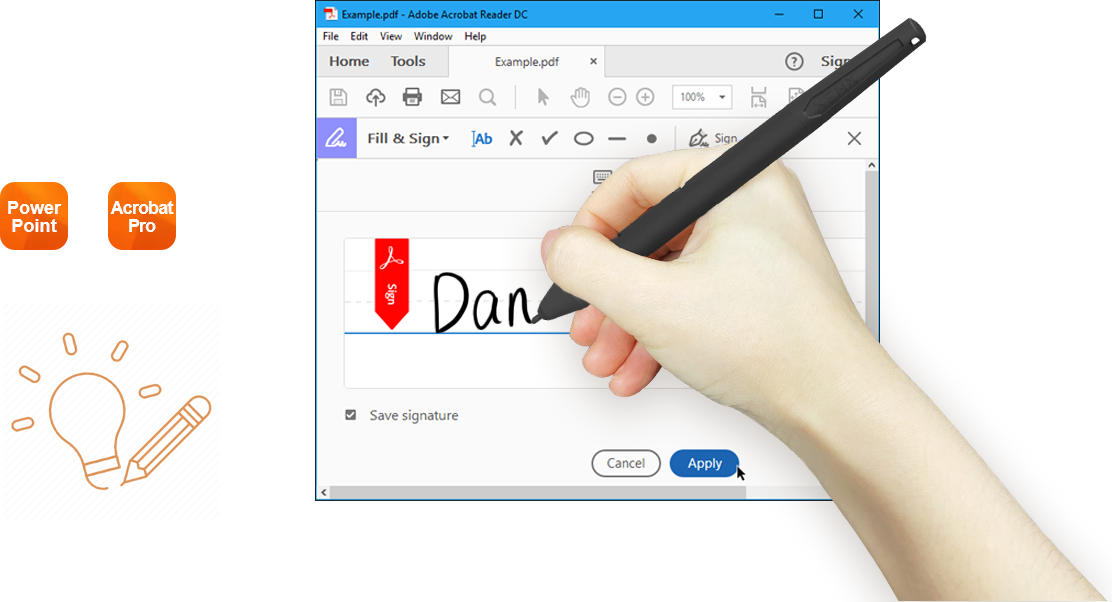Open the File menu

click(331, 36)
